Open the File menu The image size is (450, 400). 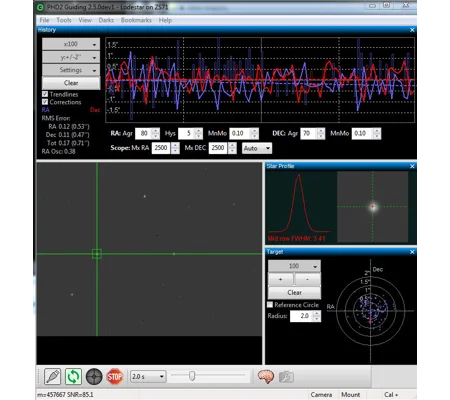(x=44, y=20)
